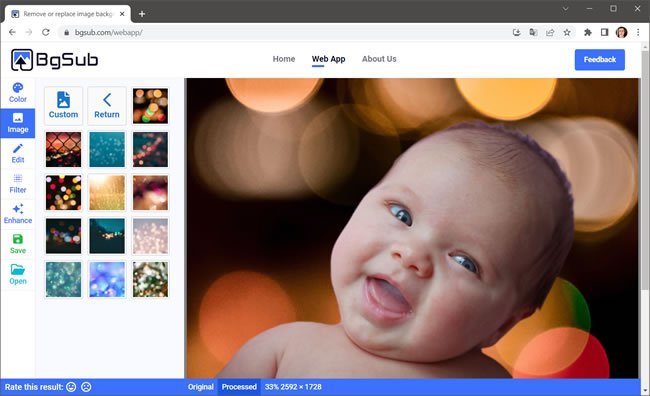Rate result with sad frown face

pos(86,387)
